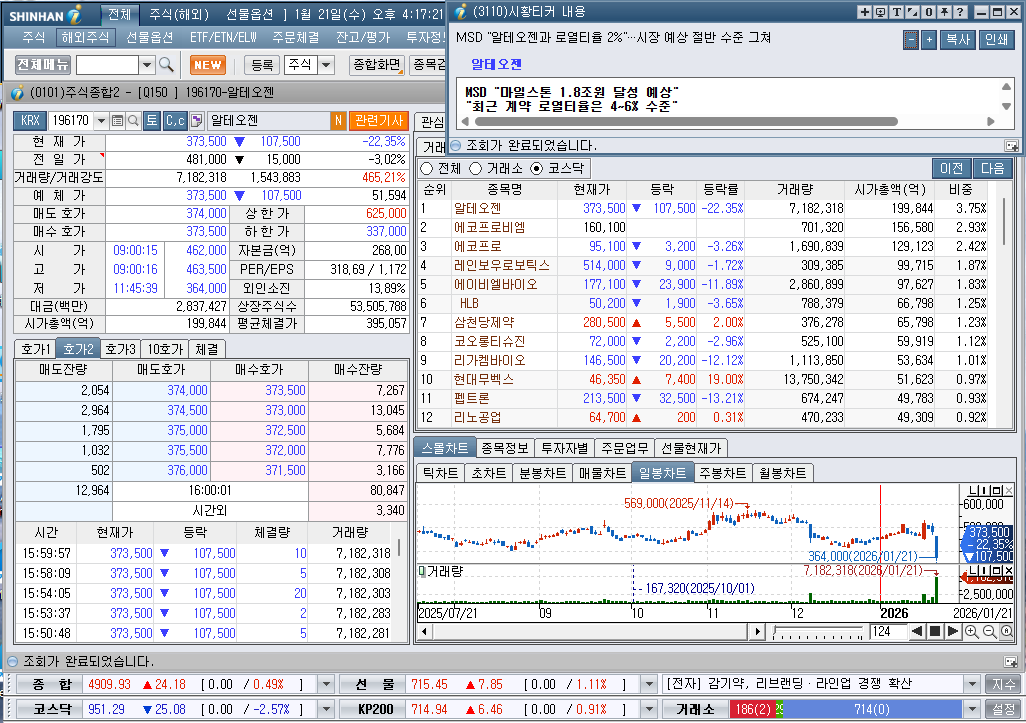The height and width of the screenshot is (723, 1026).
Task: Open the 투자자별 tab
Action: 565,448
